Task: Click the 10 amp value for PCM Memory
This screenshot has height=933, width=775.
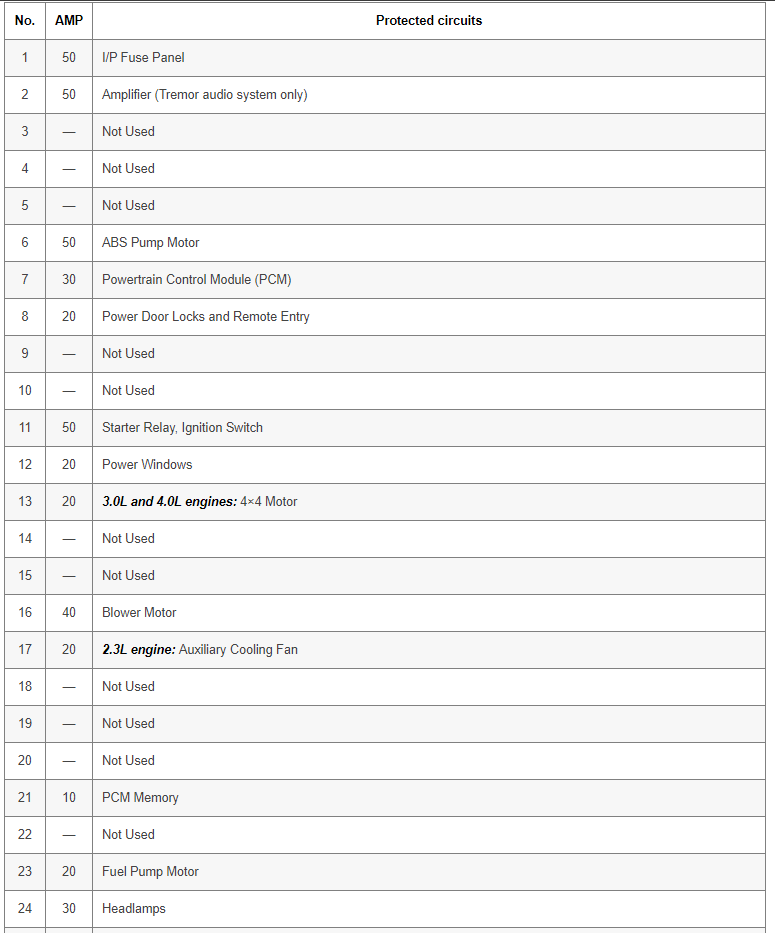Action: point(69,798)
